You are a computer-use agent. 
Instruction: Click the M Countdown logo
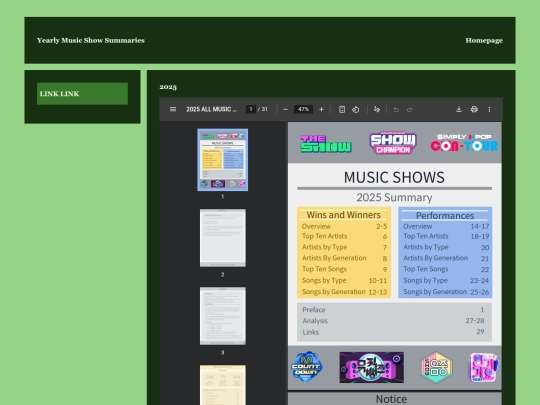point(307,367)
